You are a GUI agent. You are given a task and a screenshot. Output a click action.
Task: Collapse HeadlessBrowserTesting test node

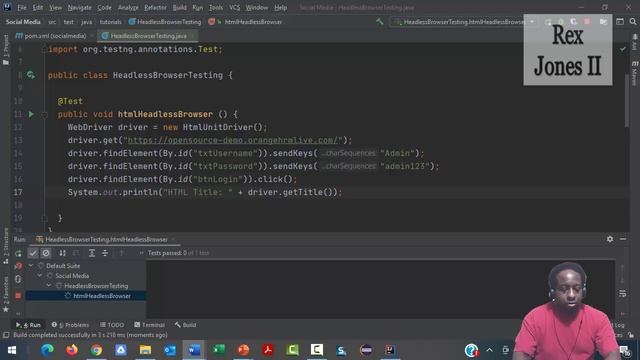click(49, 286)
